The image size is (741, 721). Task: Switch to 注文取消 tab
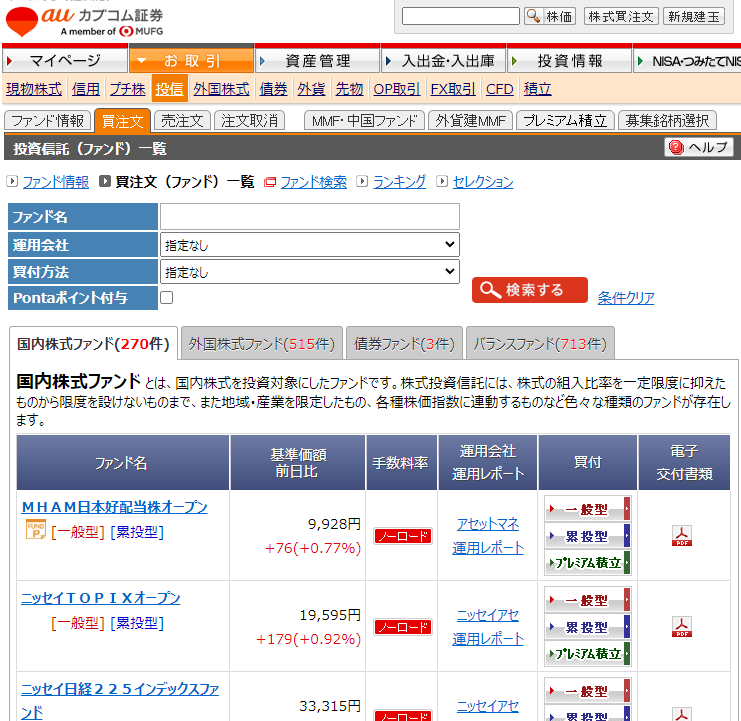click(x=250, y=120)
